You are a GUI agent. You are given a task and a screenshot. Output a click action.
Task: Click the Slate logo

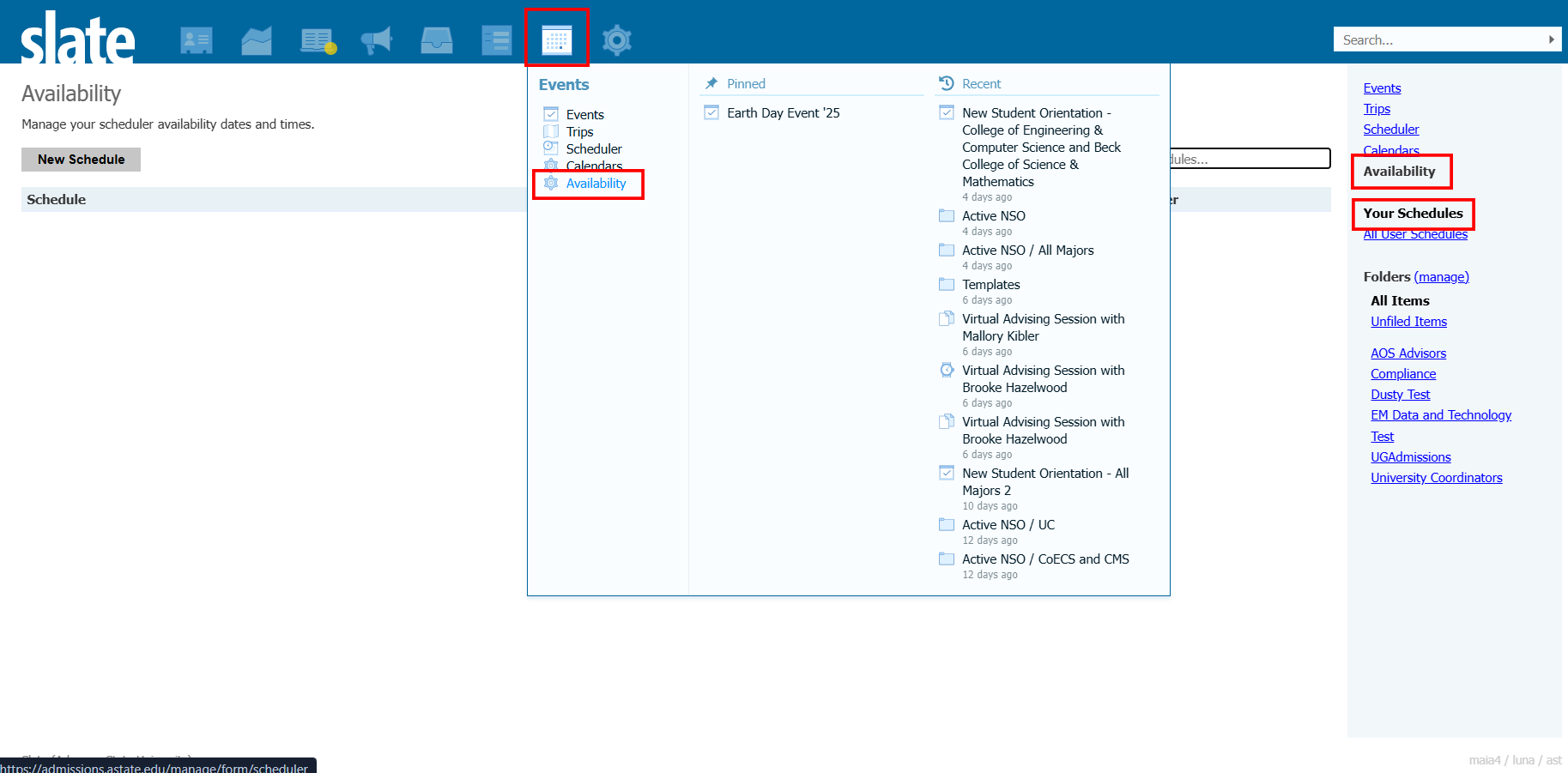pyautogui.click(x=77, y=38)
